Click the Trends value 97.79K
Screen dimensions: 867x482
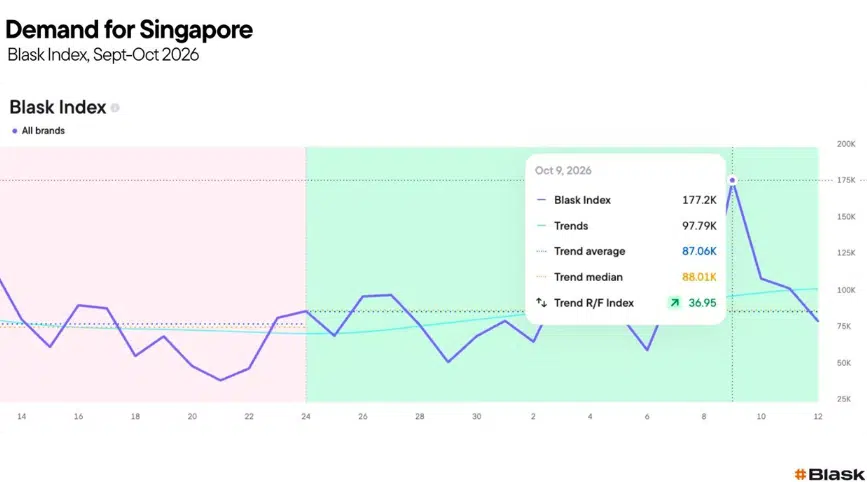pyautogui.click(x=699, y=226)
